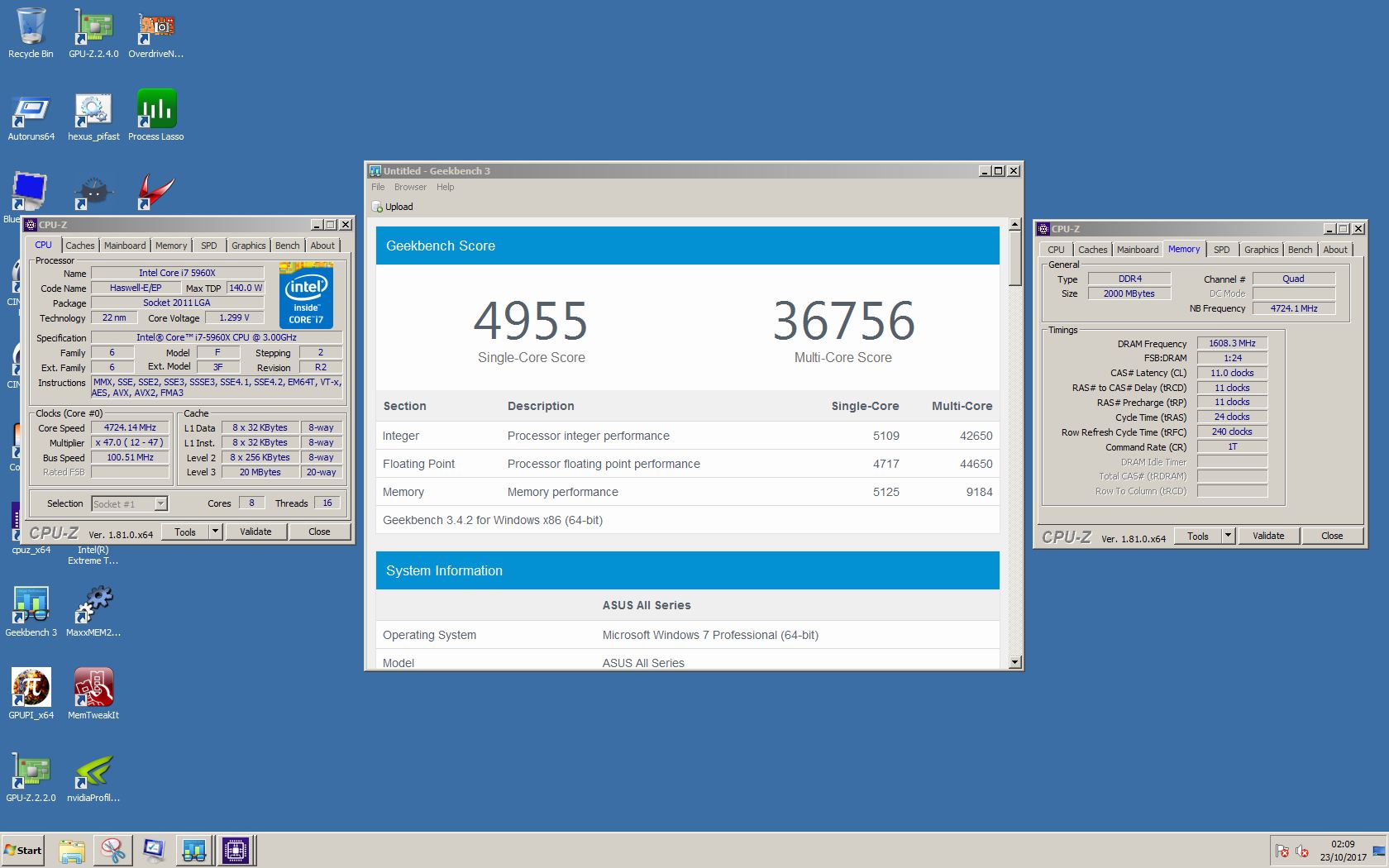Click Close button in right CPU-Z
The width and height of the screenshot is (1389, 868).
click(1332, 536)
